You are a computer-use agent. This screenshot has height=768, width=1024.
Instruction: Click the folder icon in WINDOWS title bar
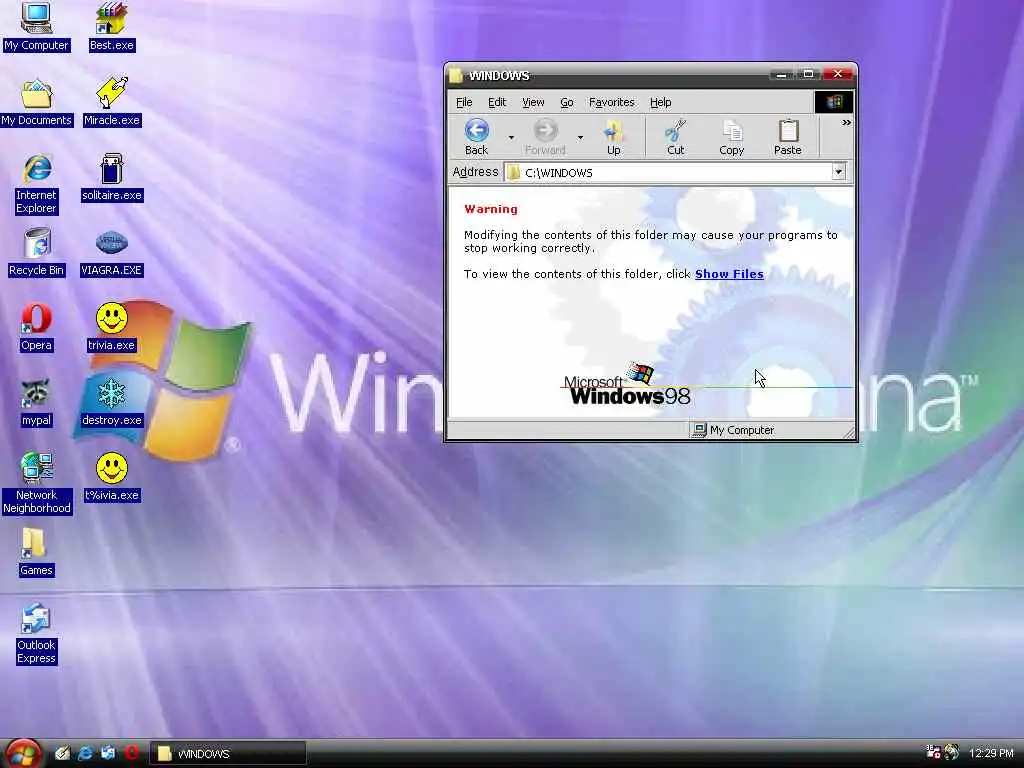(456, 76)
